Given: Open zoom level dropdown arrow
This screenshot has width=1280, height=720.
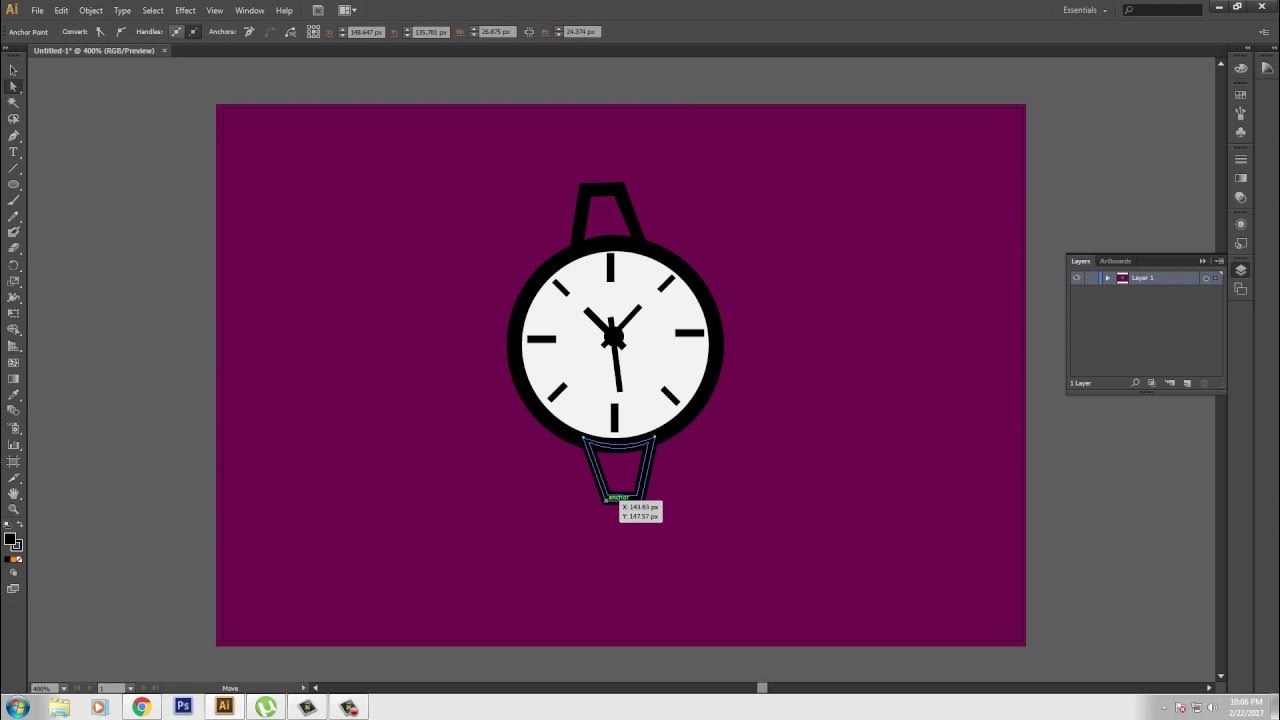Looking at the screenshot, I should 64,688.
